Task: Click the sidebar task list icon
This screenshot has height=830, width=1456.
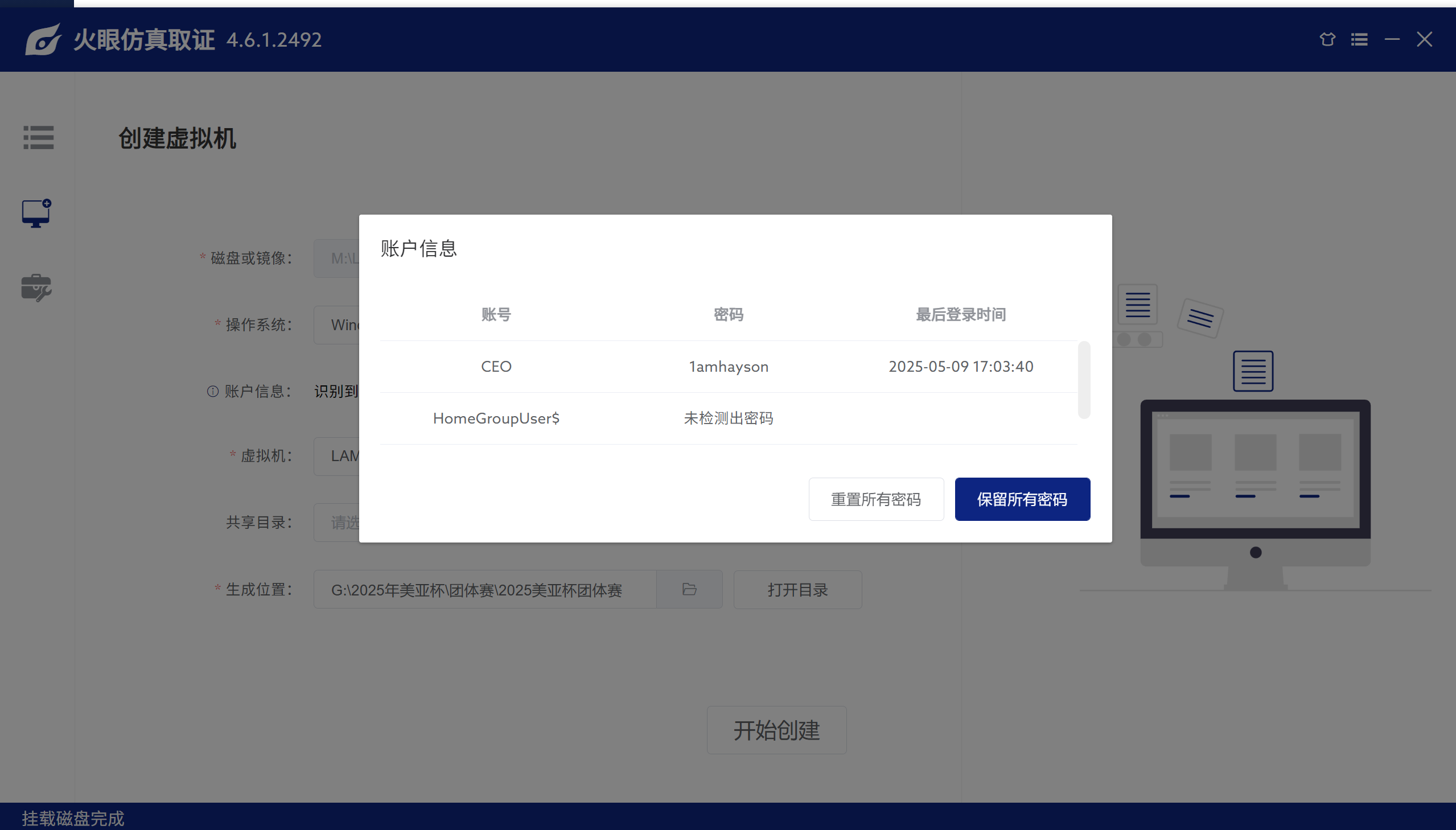Action: (x=38, y=137)
